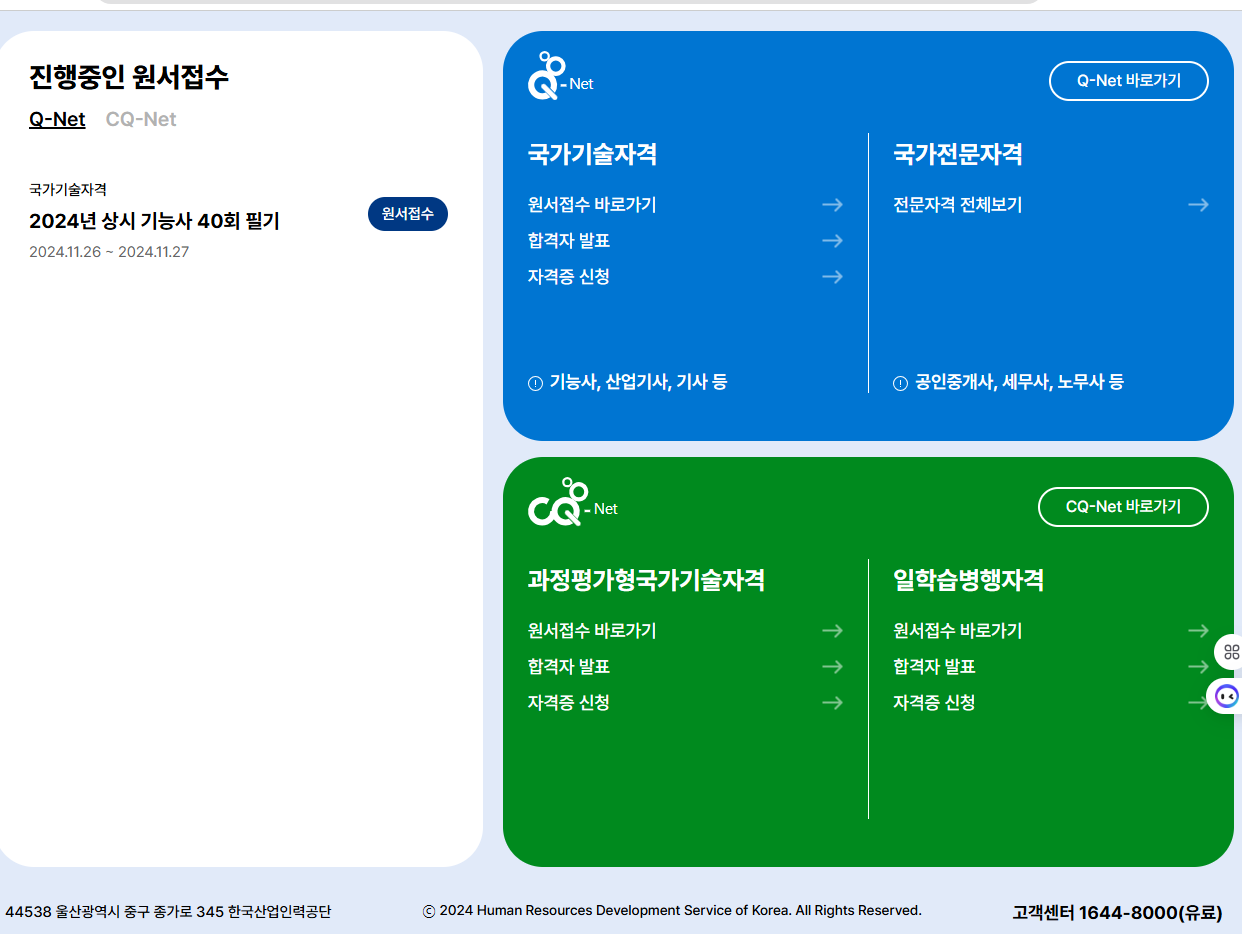The width and height of the screenshot is (1242, 934).
Task: Switch to the CQ-Net tab
Action: (x=141, y=119)
